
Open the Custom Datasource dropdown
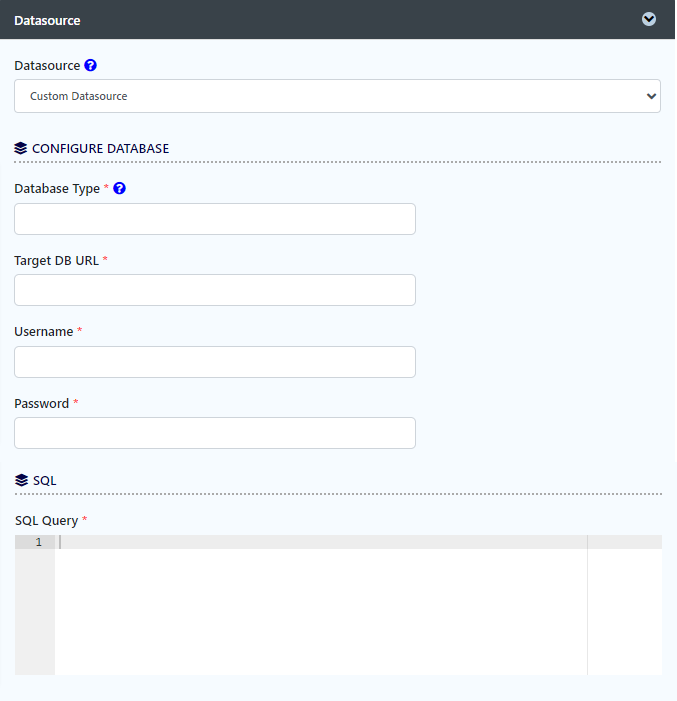coord(337,96)
